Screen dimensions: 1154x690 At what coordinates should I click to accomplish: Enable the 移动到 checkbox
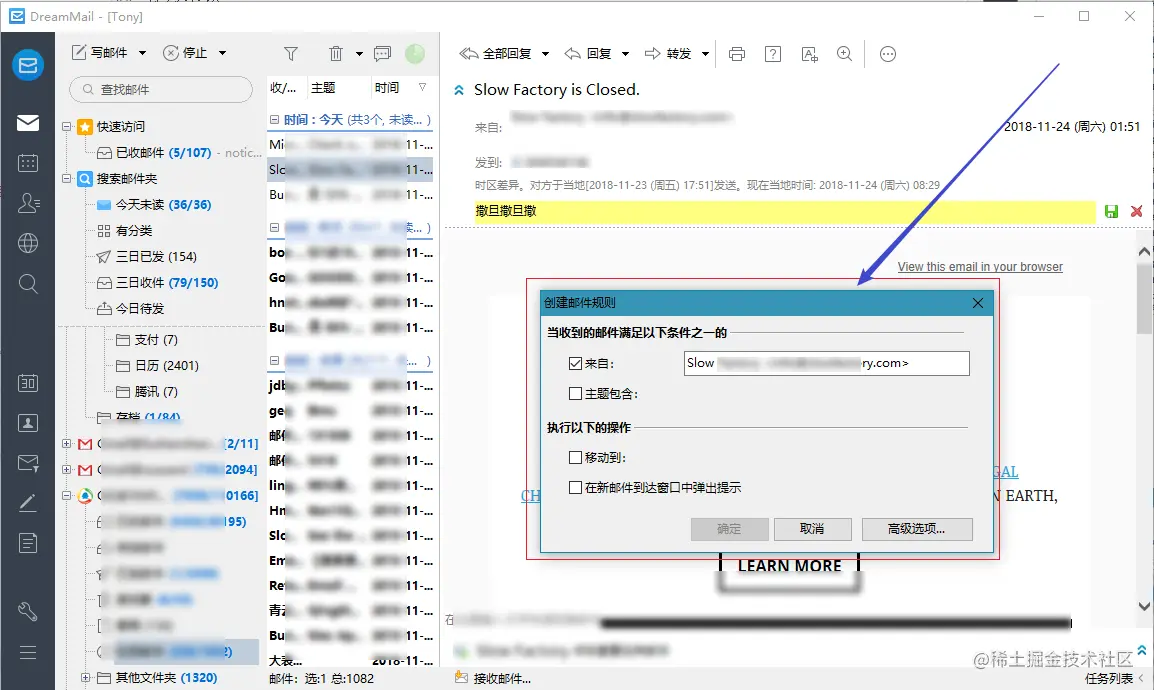576,458
